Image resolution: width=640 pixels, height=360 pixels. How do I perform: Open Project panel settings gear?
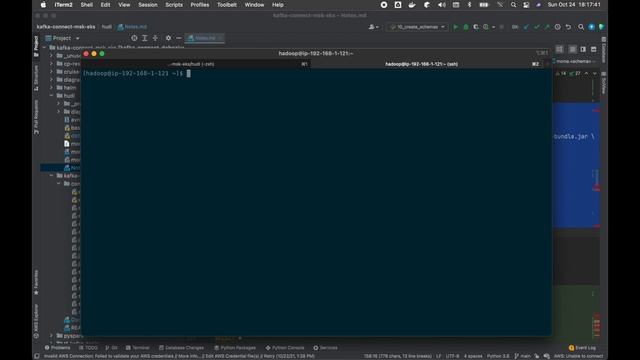click(x=168, y=38)
